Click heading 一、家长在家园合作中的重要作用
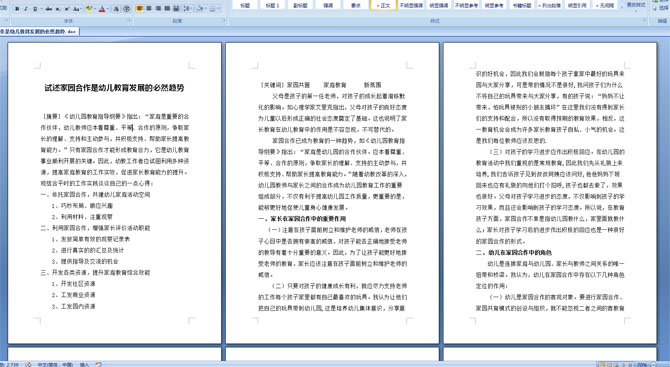670x367 pixels. (x=302, y=219)
